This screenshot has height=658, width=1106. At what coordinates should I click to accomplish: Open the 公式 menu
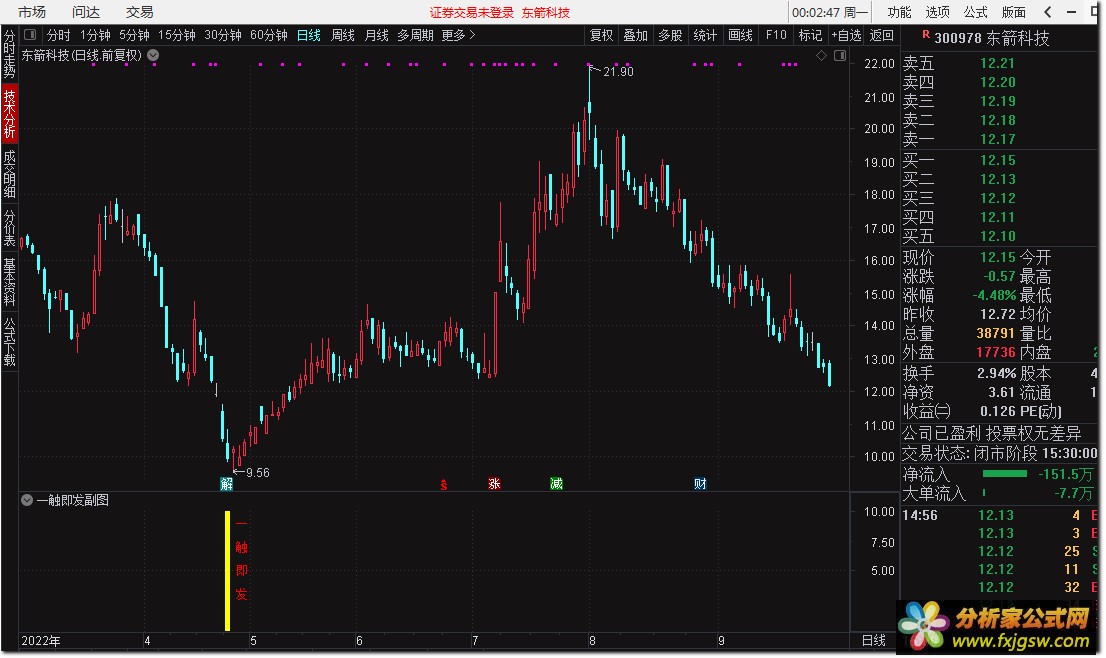tap(976, 12)
